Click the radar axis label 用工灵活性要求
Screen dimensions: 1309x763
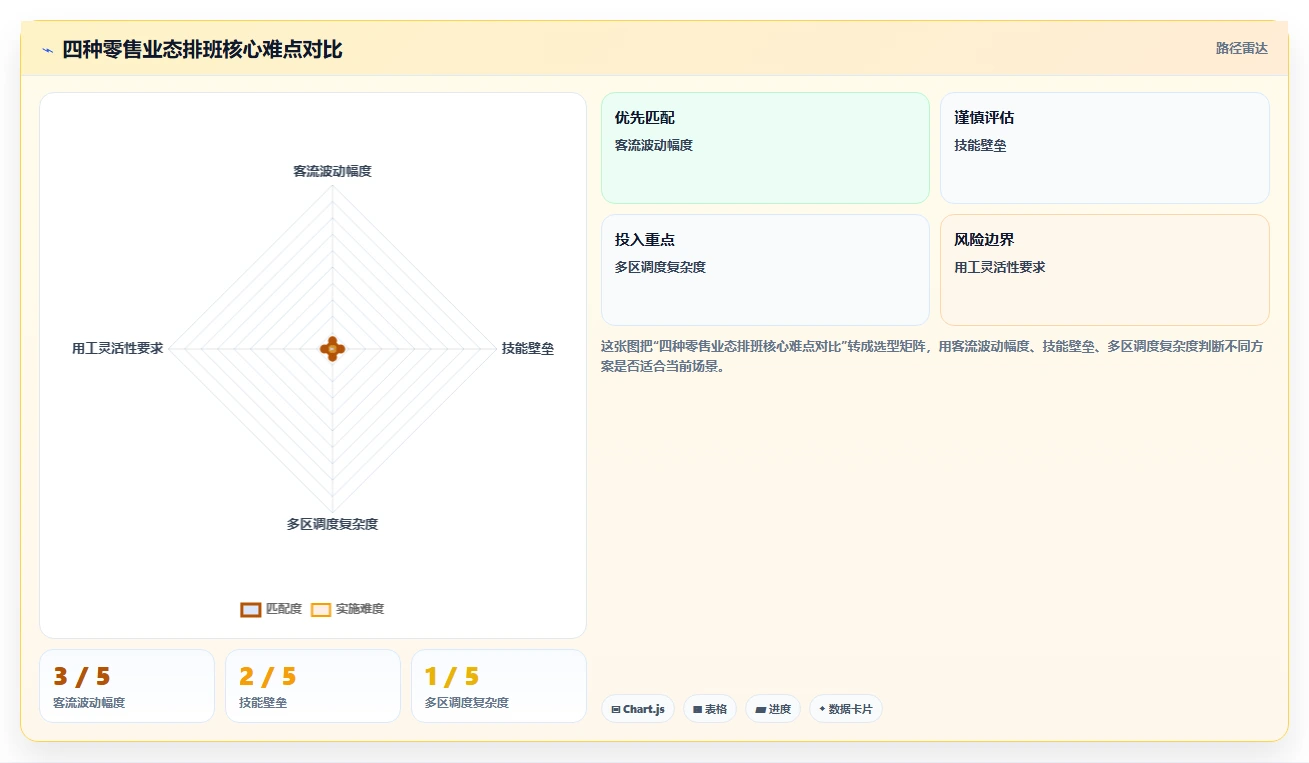tap(117, 348)
